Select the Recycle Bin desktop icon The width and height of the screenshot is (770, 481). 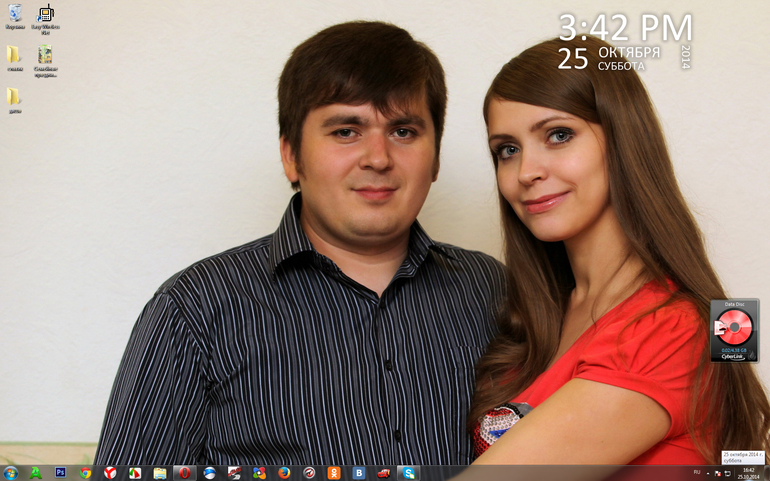(x=15, y=15)
